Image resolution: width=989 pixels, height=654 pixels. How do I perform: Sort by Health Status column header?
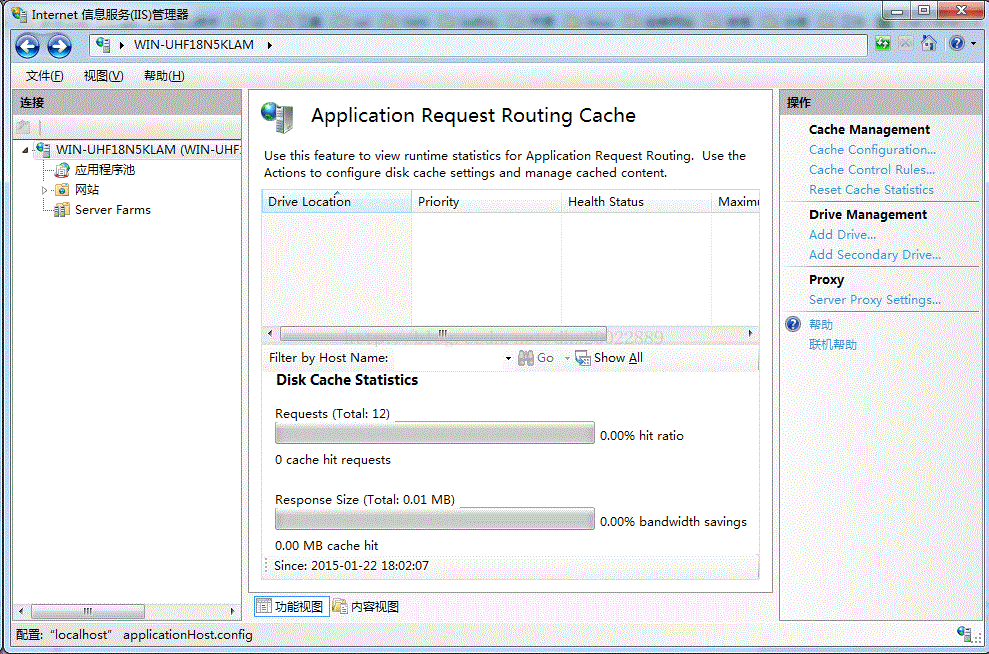click(636, 201)
